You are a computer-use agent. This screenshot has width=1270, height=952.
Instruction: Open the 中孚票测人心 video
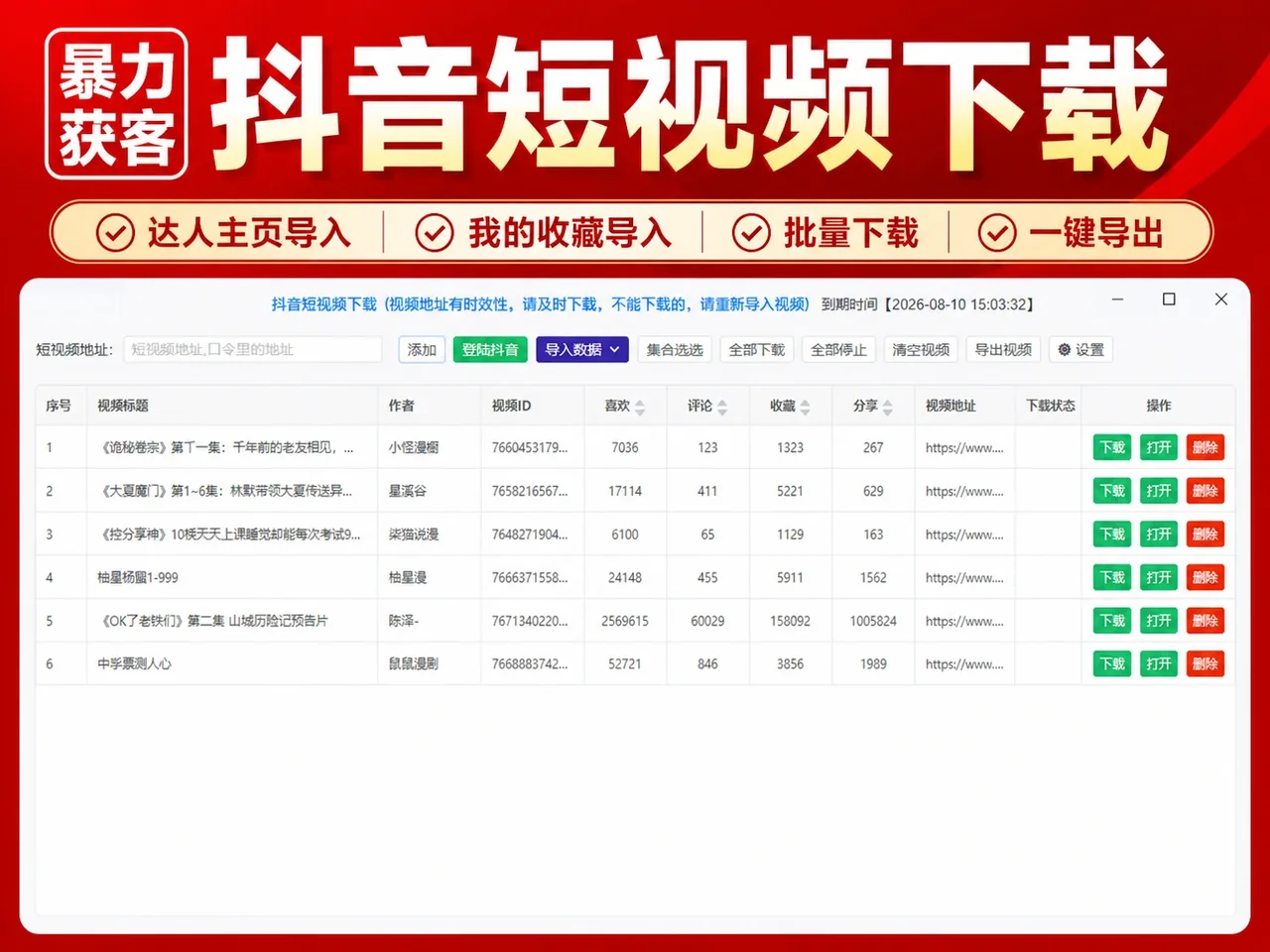pyautogui.click(x=1159, y=664)
